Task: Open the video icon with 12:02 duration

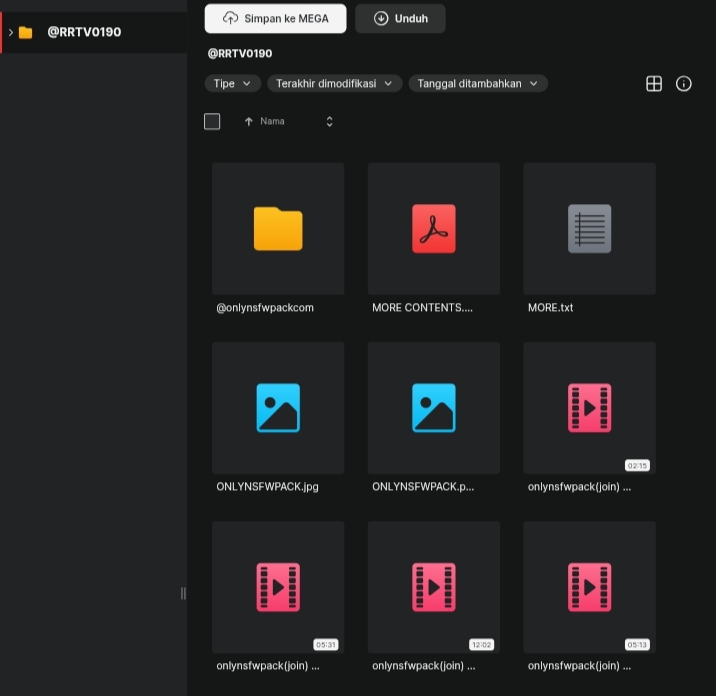Action: tap(434, 587)
